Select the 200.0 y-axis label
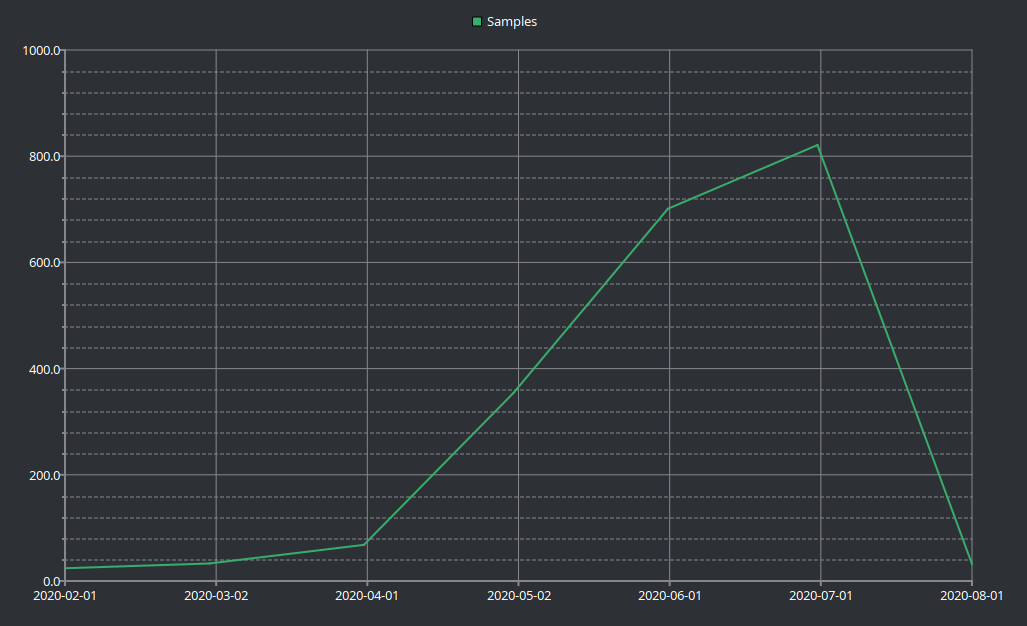The width and height of the screenshot is (1027, 626). click(x=45, y=475)
